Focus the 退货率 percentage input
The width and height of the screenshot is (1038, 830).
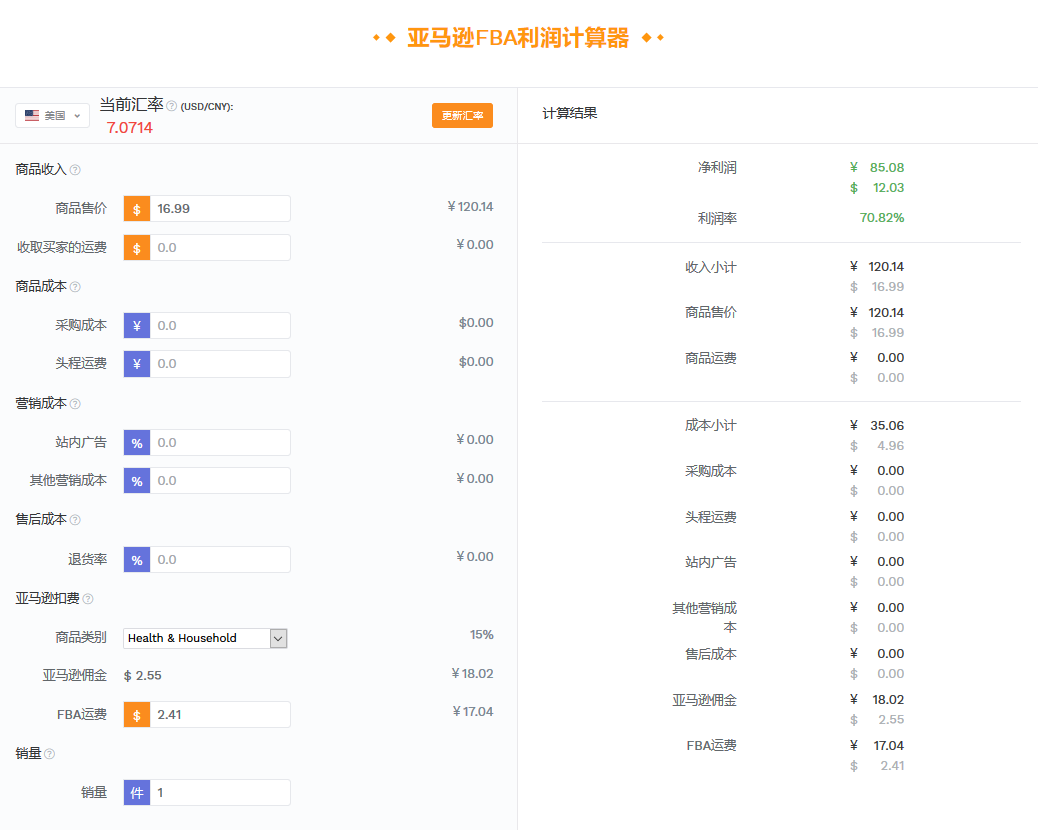[x=220, y=560]
